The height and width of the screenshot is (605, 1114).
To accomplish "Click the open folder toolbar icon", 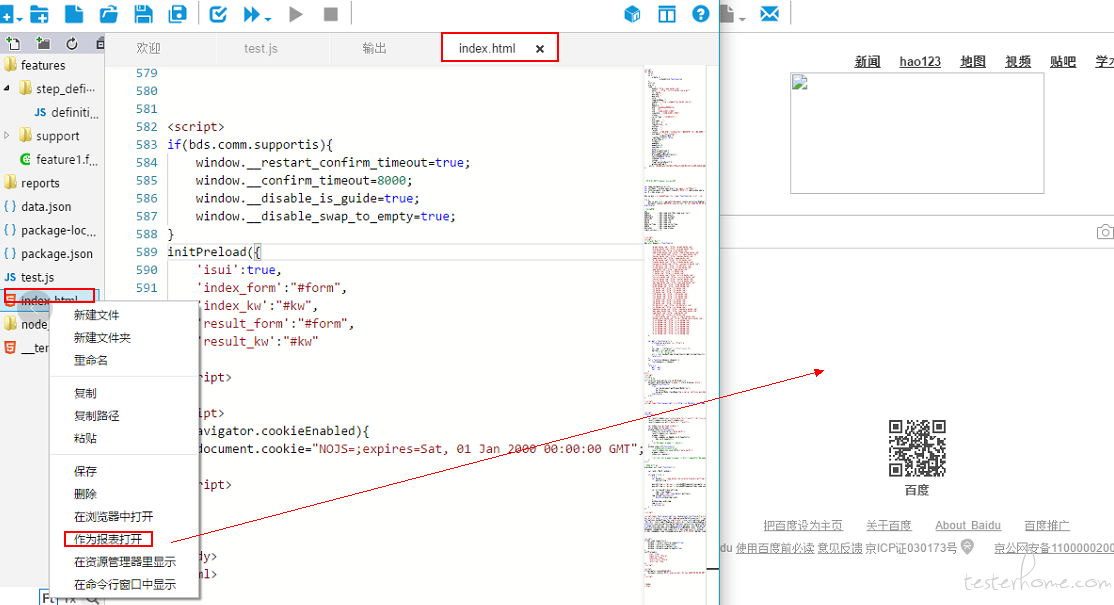I will (109, 13).
